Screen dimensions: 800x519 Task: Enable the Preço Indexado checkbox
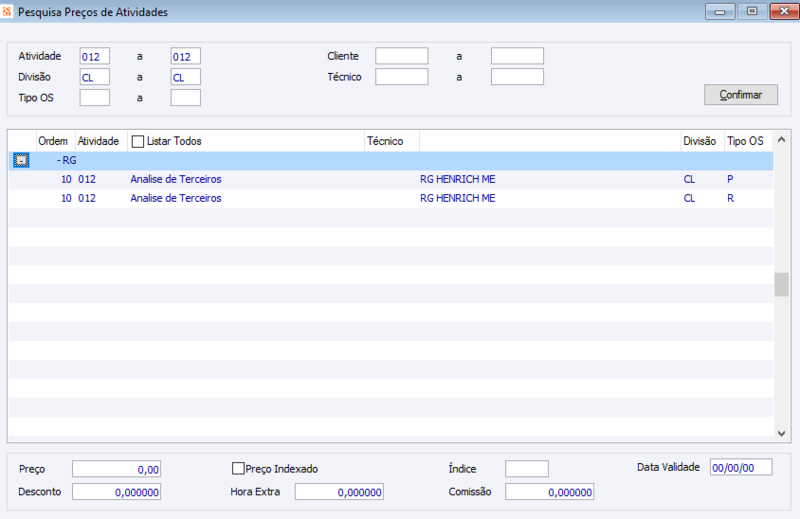[238, 468]
